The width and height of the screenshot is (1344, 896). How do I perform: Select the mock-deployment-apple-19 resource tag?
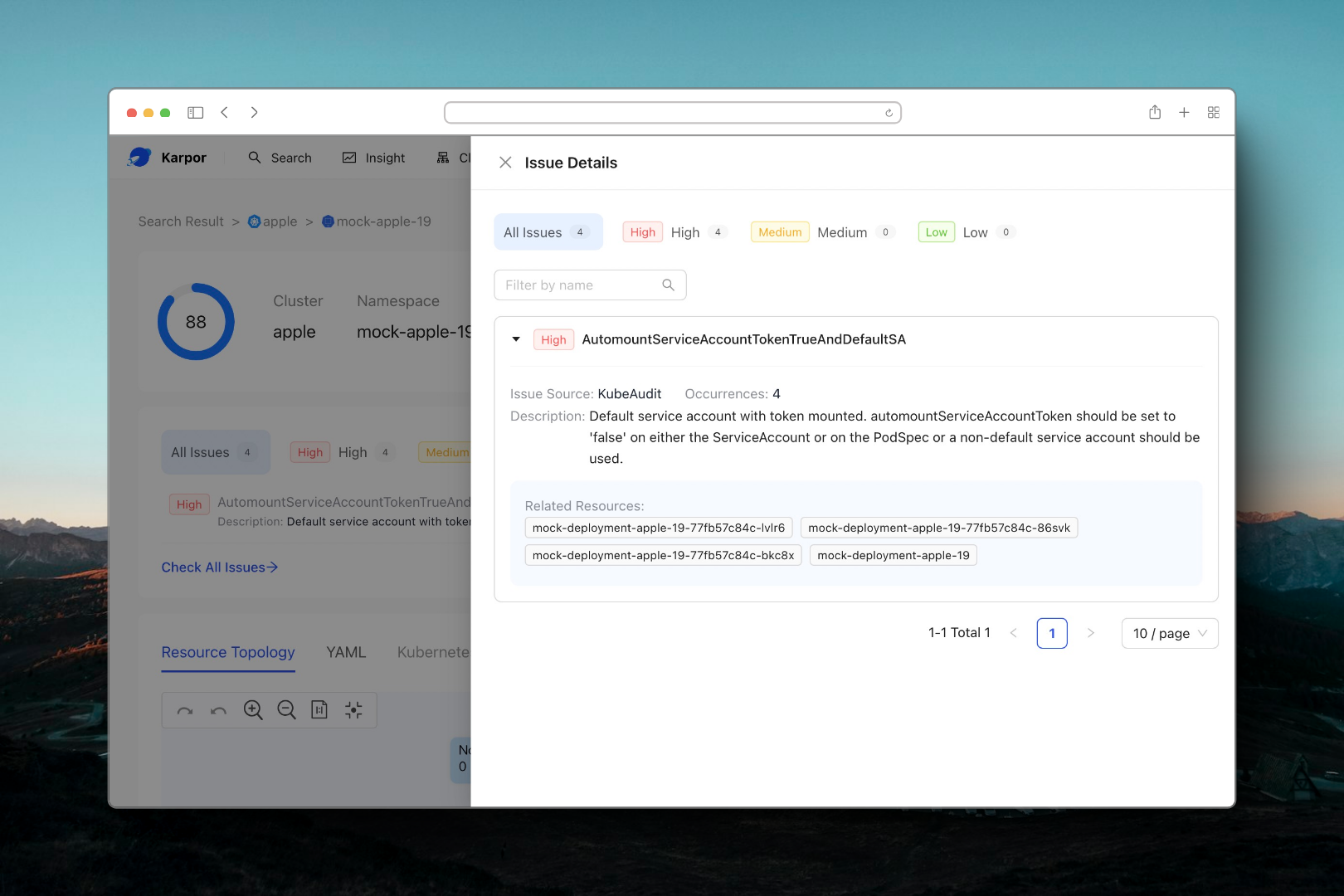coord(893,555)
